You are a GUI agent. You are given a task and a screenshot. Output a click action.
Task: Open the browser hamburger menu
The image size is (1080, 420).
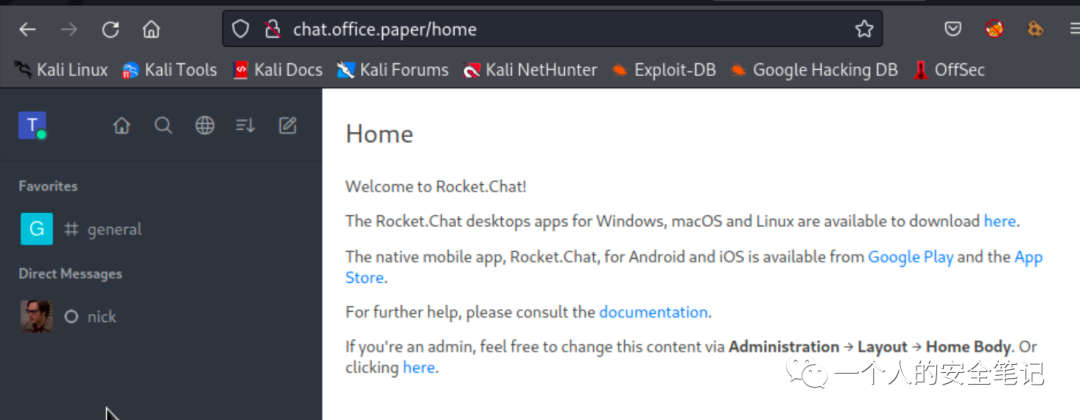[x=1074, y=29]
